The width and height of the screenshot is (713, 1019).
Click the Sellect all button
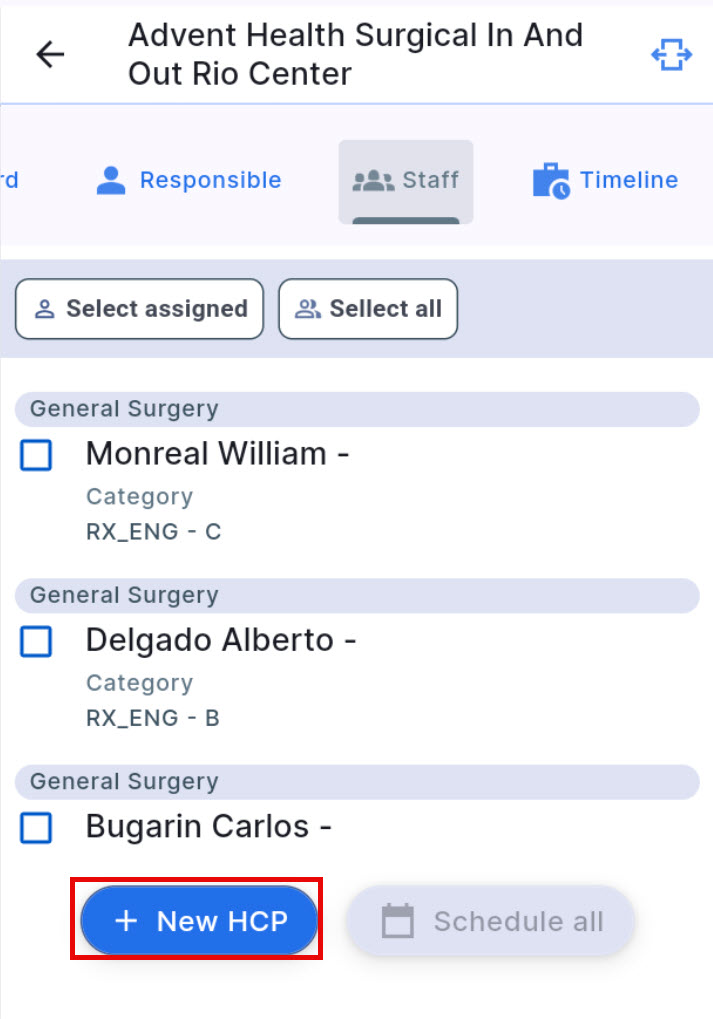point(368,309)
